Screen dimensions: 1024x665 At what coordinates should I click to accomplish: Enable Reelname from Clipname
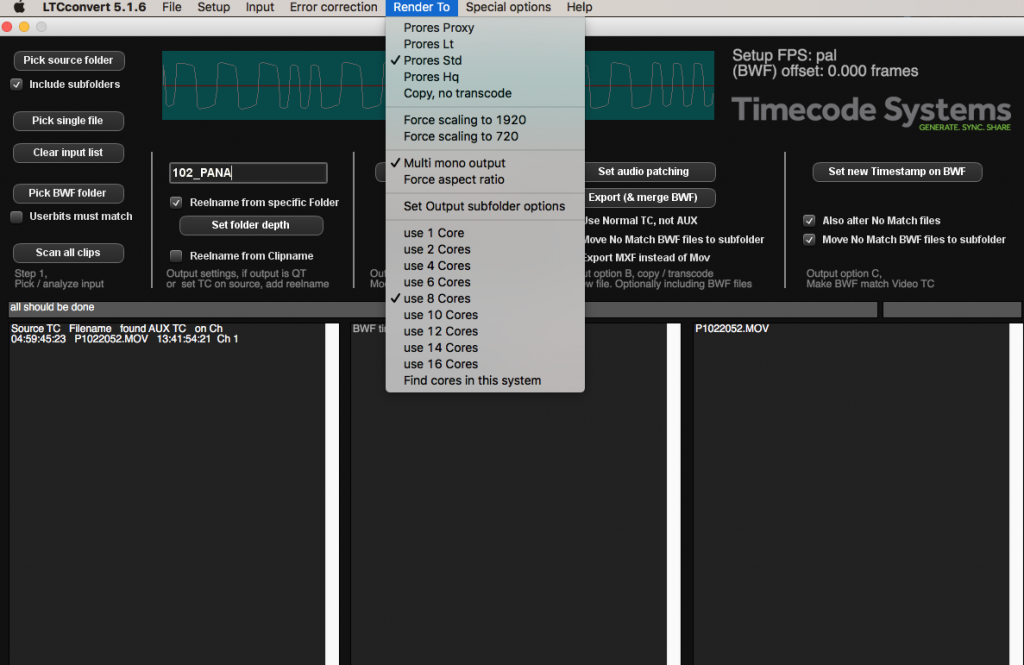[x=176, y=256]
